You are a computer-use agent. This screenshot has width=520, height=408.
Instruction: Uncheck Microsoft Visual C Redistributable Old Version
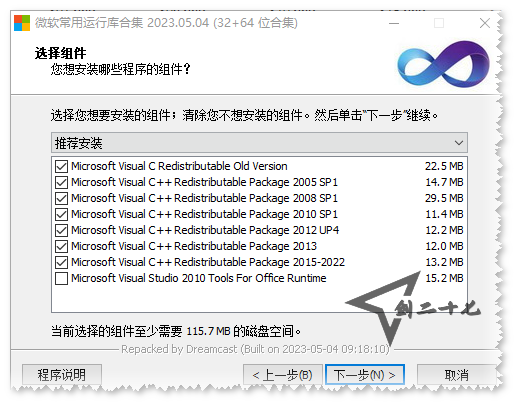coord(61,166)
